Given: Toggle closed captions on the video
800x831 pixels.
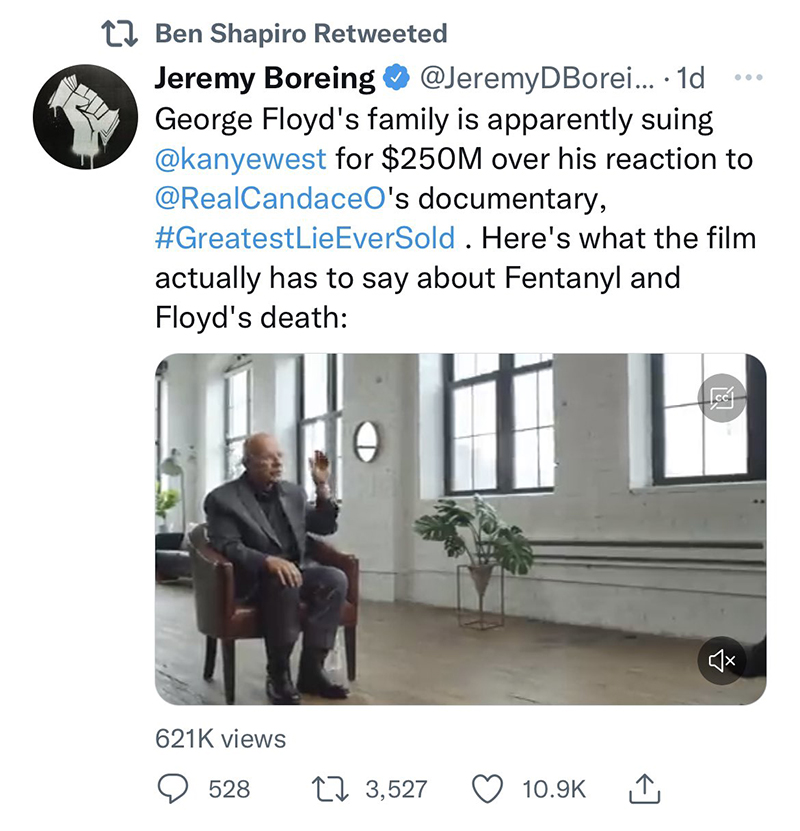Looking at the screenshot, I should (x=722, y=398).
